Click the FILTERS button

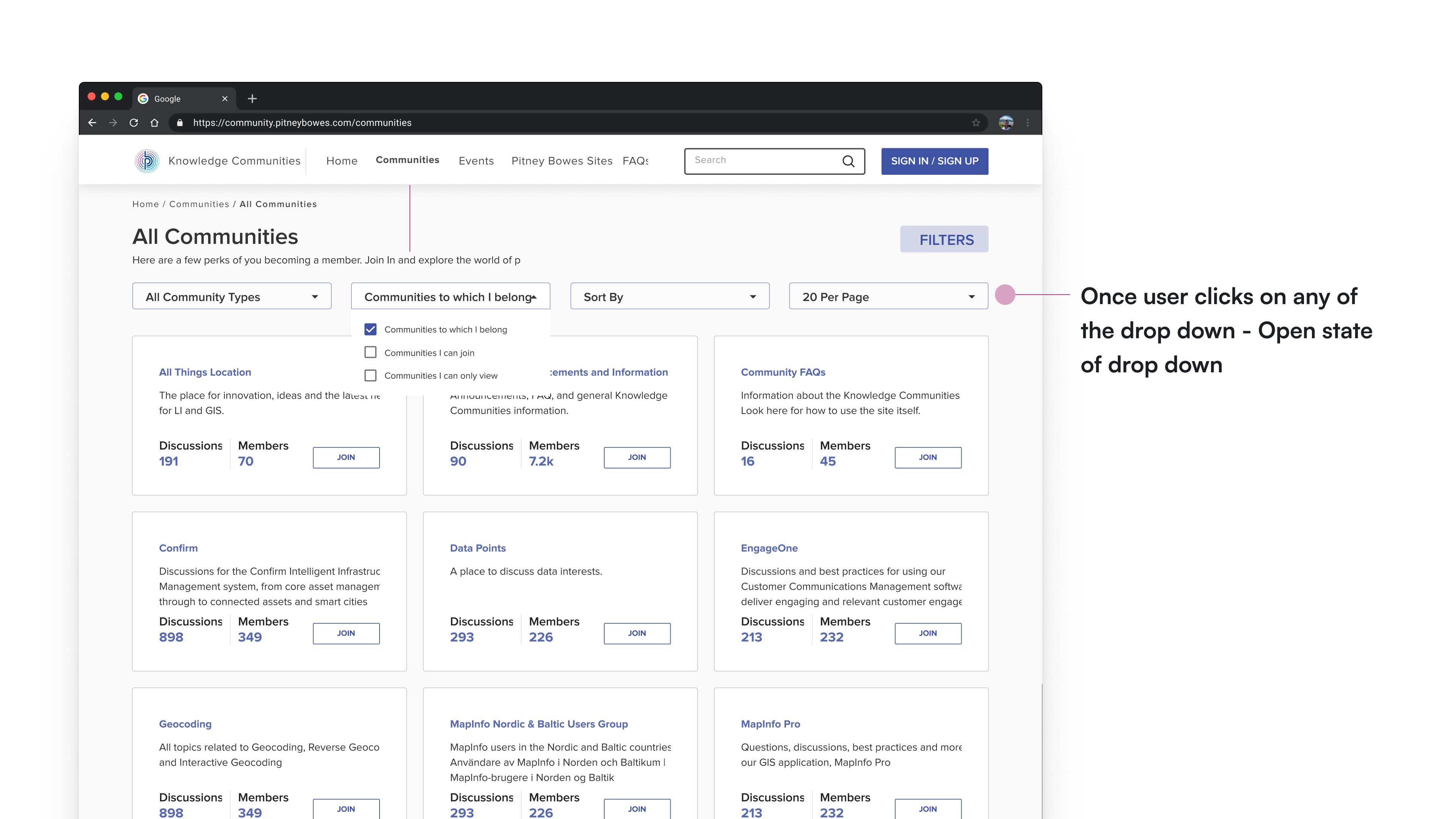click(943, 239)
